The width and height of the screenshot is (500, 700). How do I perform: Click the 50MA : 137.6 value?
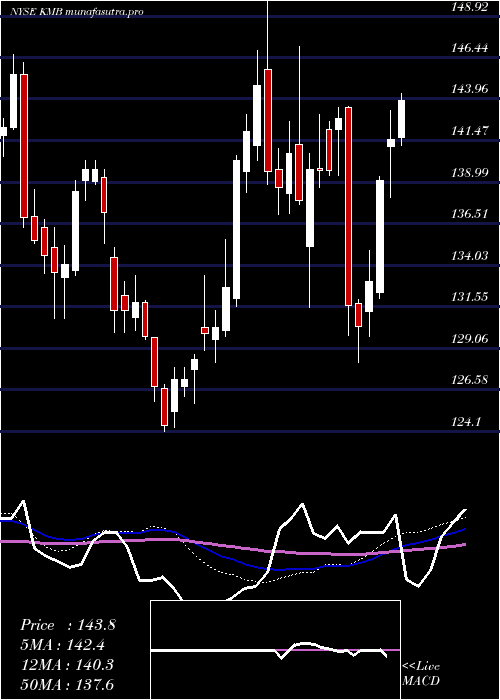(x=68, y=685)
